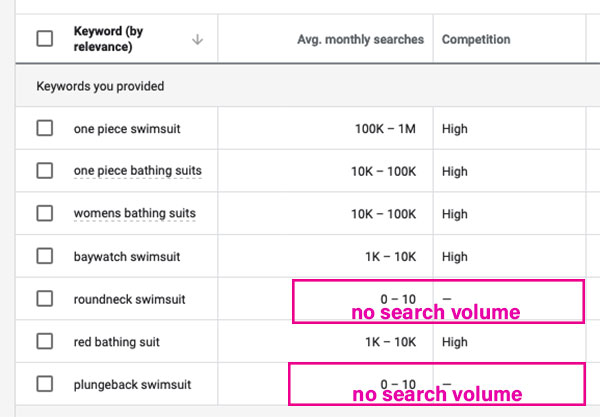Tick the womens bathing suits checkbox

(x=45, y=213)
